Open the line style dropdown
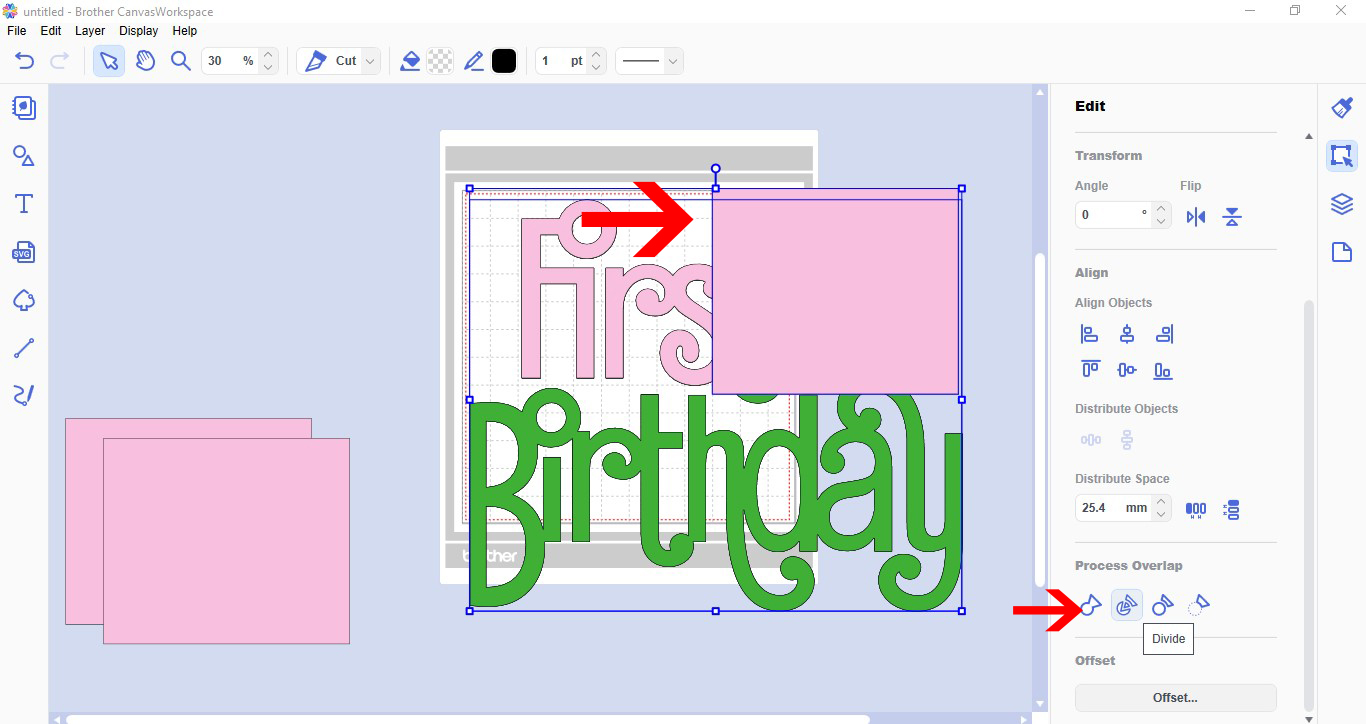 (649, 61)
